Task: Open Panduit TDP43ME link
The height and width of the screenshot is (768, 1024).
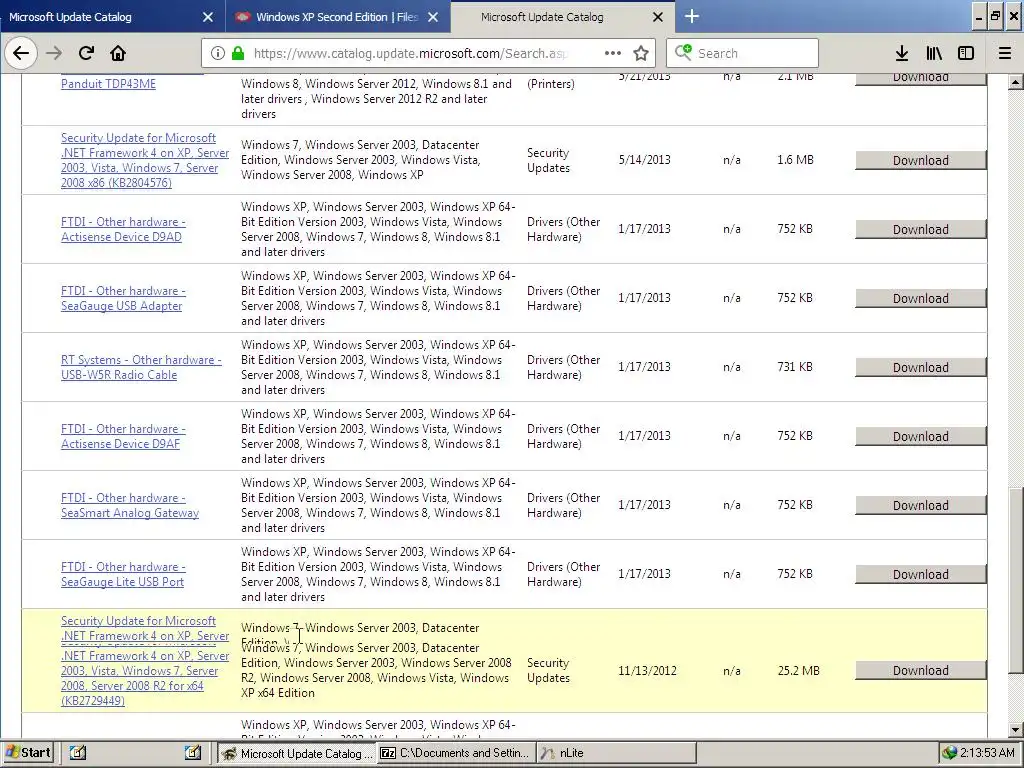Action: pyautogui.click(x=108, y=84)
